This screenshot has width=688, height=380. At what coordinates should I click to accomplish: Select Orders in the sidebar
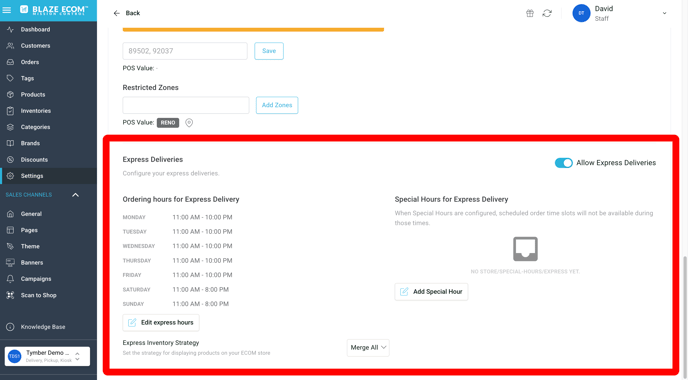[x=30, y=62]
